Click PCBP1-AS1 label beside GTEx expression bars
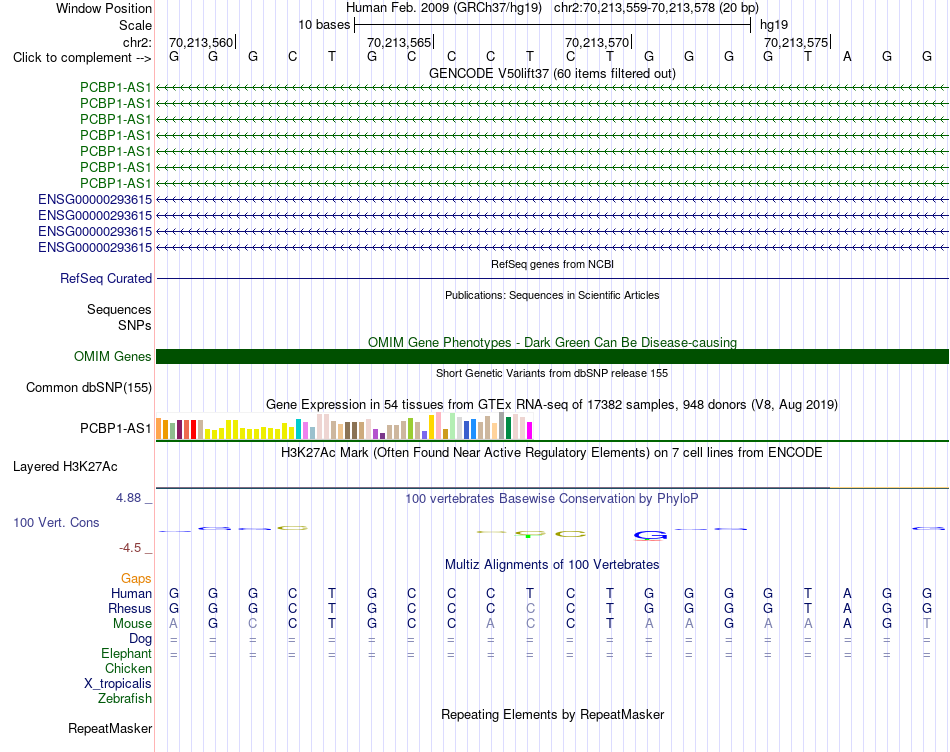 (116, 428)
